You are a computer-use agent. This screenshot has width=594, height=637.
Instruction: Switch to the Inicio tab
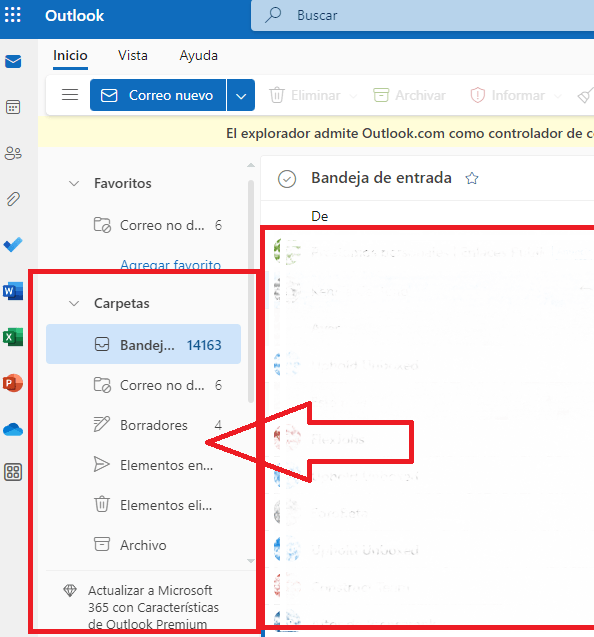pyautogui.click(x=70, y=56)
